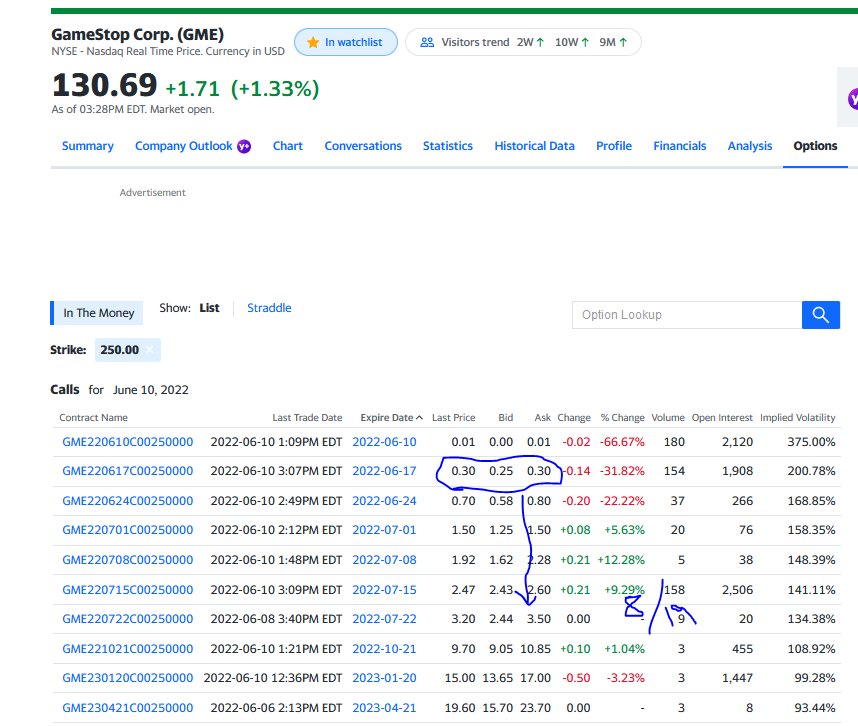
Task: Open contract GME220610C00250000
Action: (127, 442)
